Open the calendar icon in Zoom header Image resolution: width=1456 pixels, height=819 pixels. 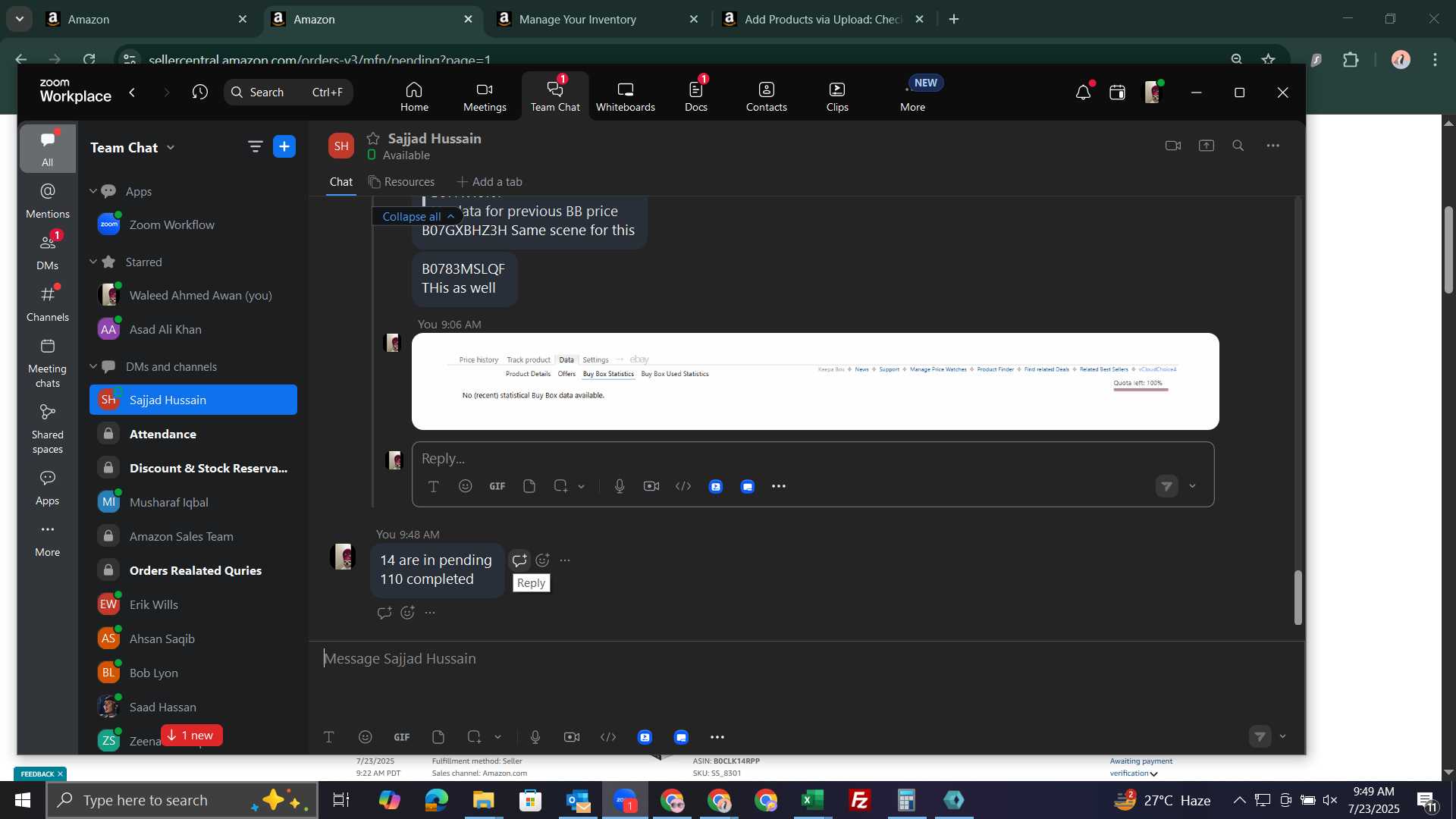point(1117,93)
